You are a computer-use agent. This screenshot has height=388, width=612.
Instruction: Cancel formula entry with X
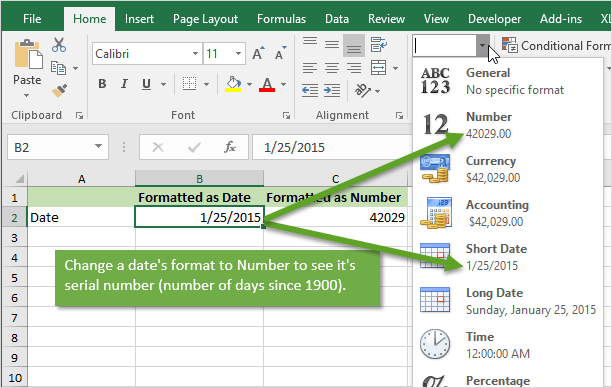coord(158,147)
